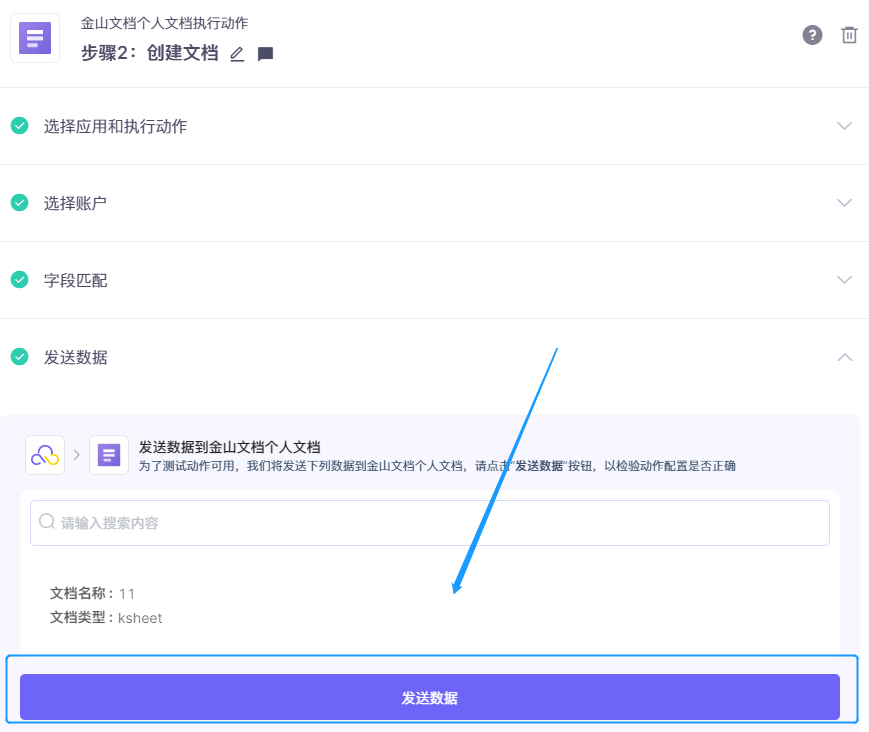Open the 选择账户 section title

tap(75, 203)
